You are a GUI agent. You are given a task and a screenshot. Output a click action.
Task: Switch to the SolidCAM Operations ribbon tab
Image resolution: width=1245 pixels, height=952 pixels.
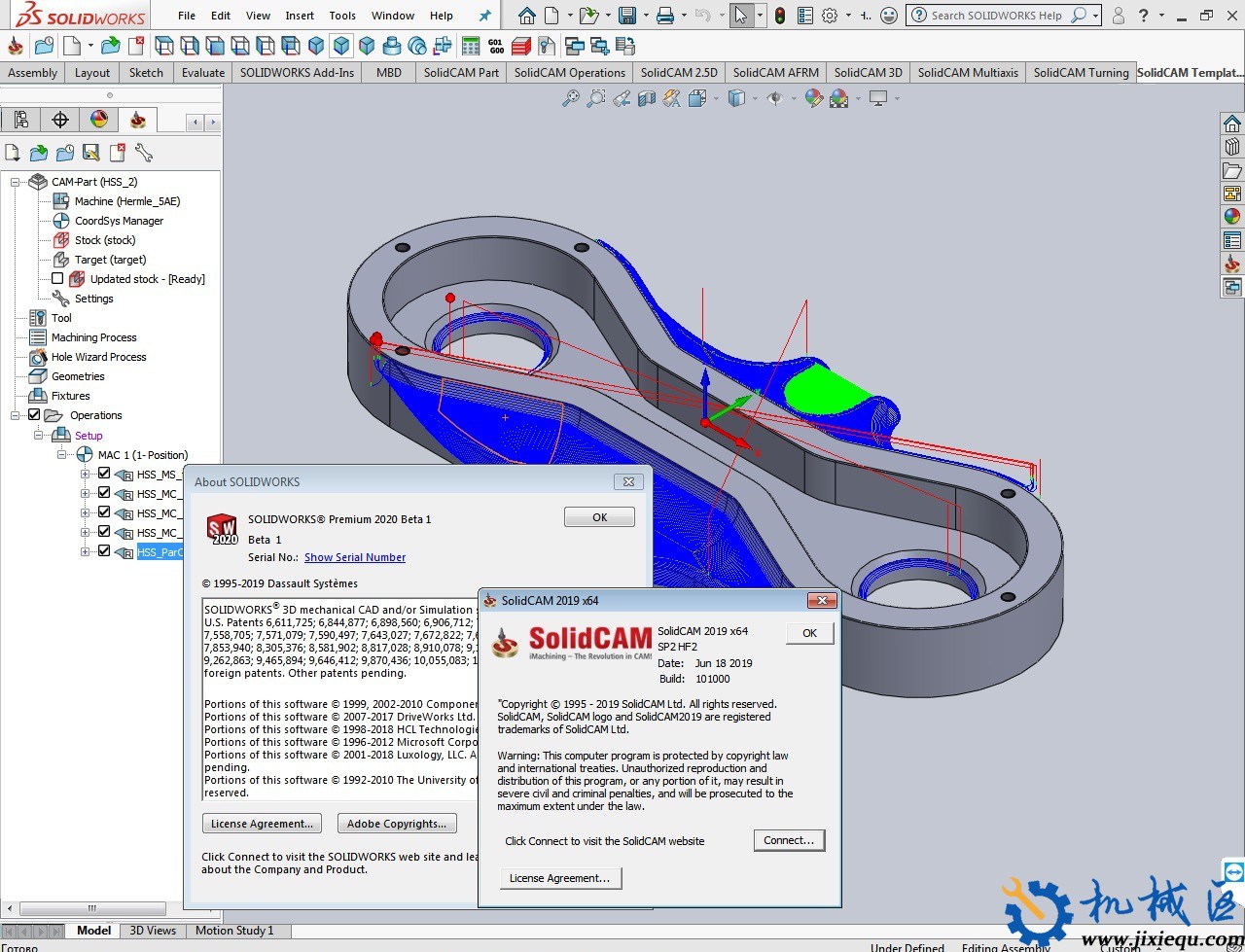click(569, 72)
